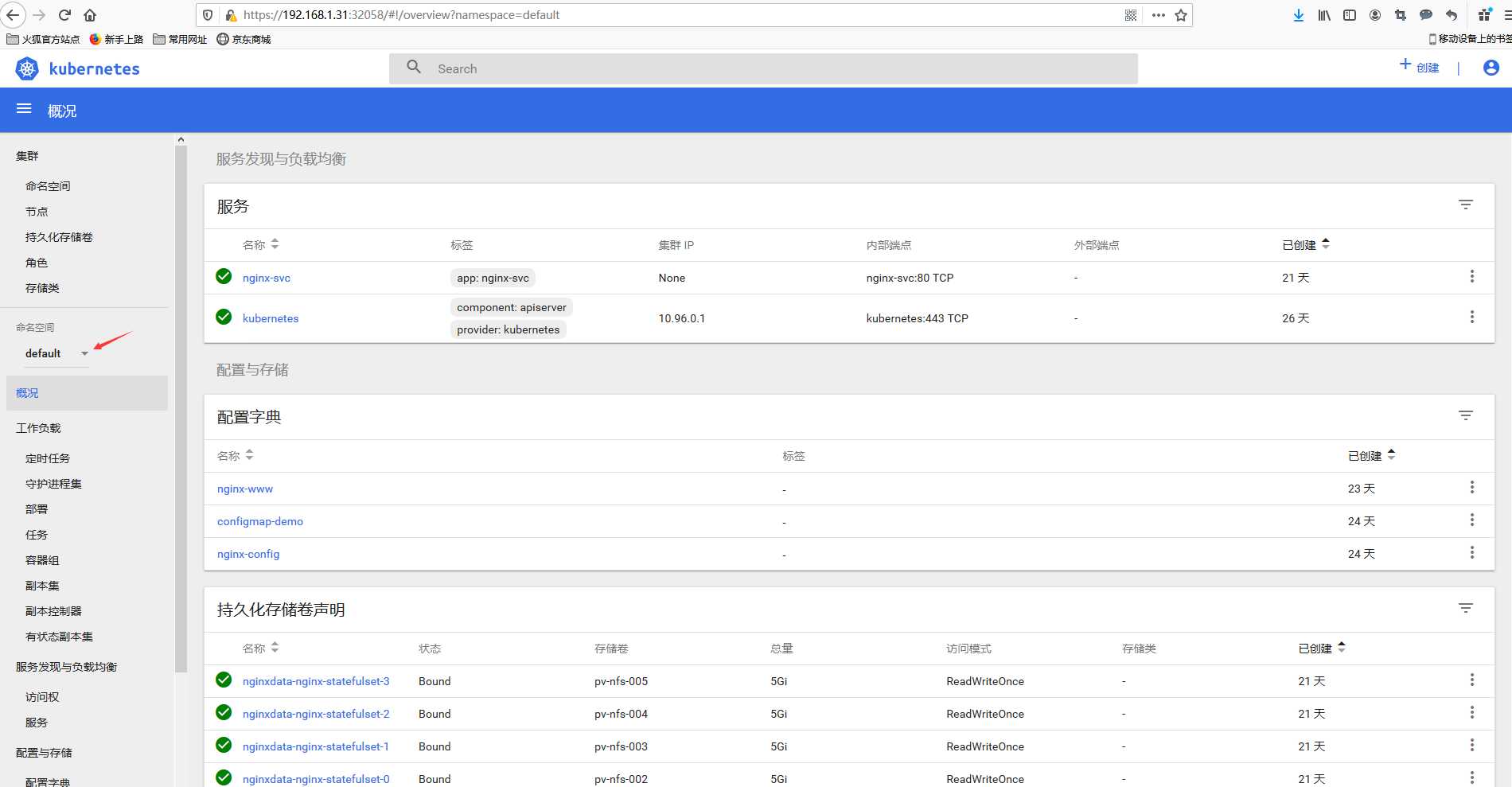Click the site security lock icon

click(231, 15)
